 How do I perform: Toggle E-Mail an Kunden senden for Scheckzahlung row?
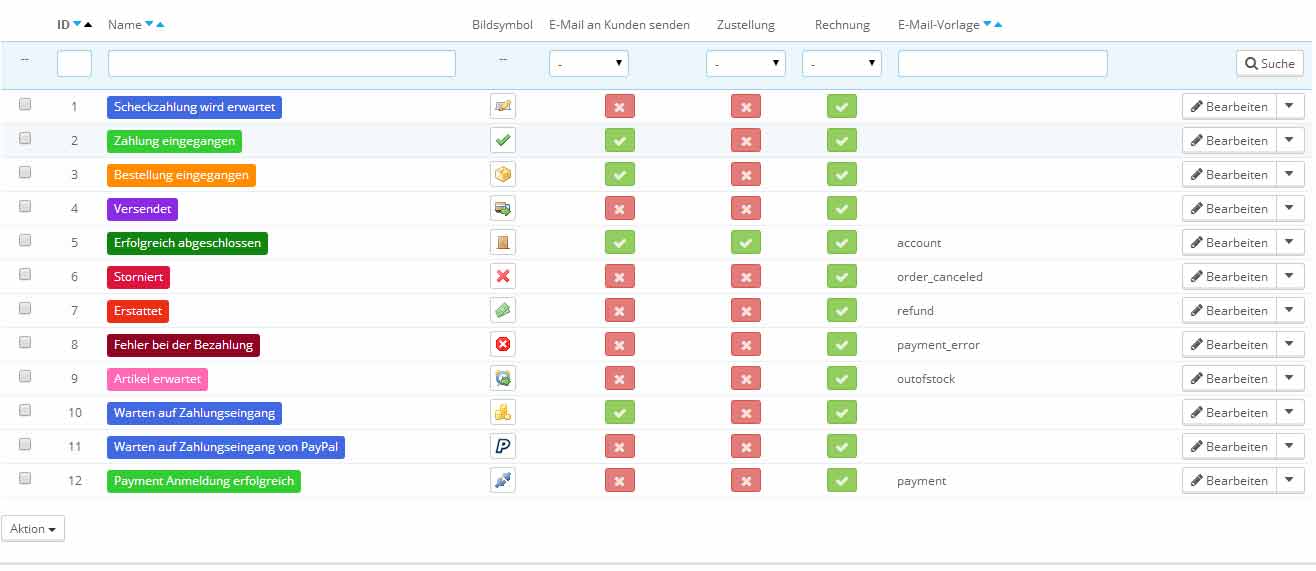click(x=620, y=106)
